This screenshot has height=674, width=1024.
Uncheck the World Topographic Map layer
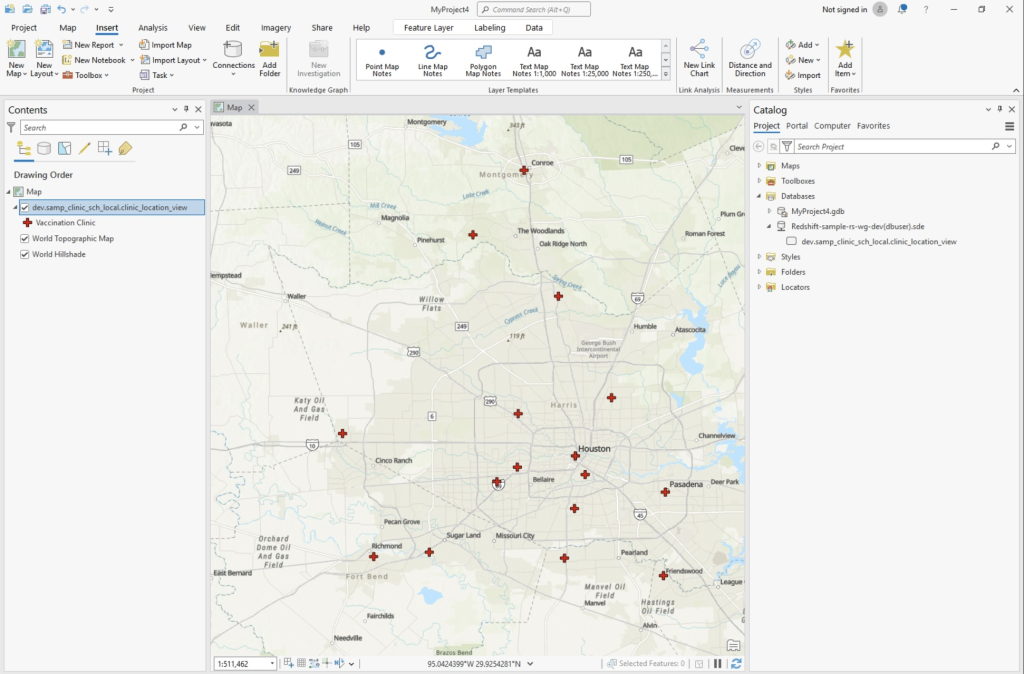click(24, 240)
